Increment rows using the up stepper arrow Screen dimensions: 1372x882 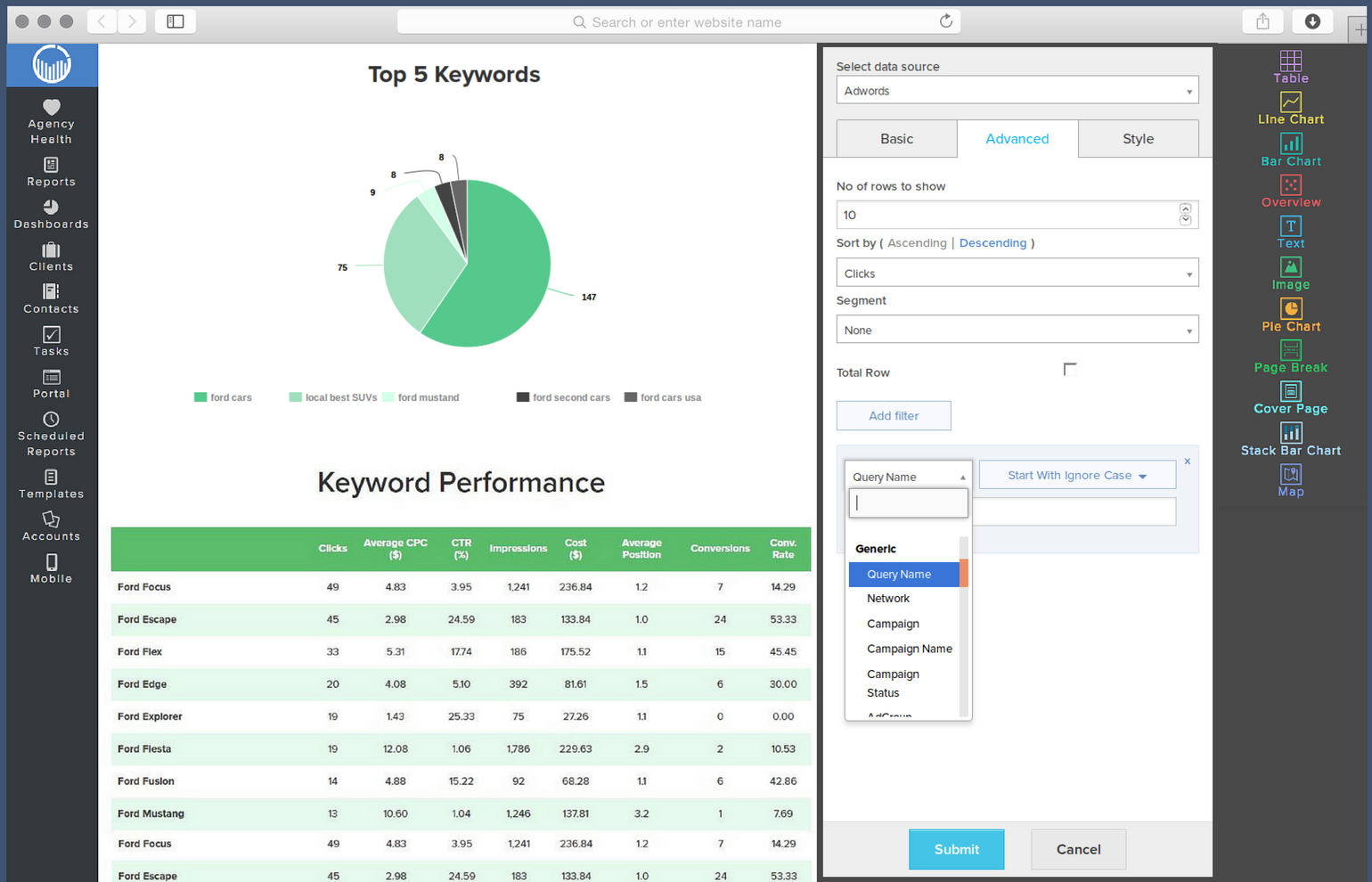pyautogui.click(x=1186, y=208)
